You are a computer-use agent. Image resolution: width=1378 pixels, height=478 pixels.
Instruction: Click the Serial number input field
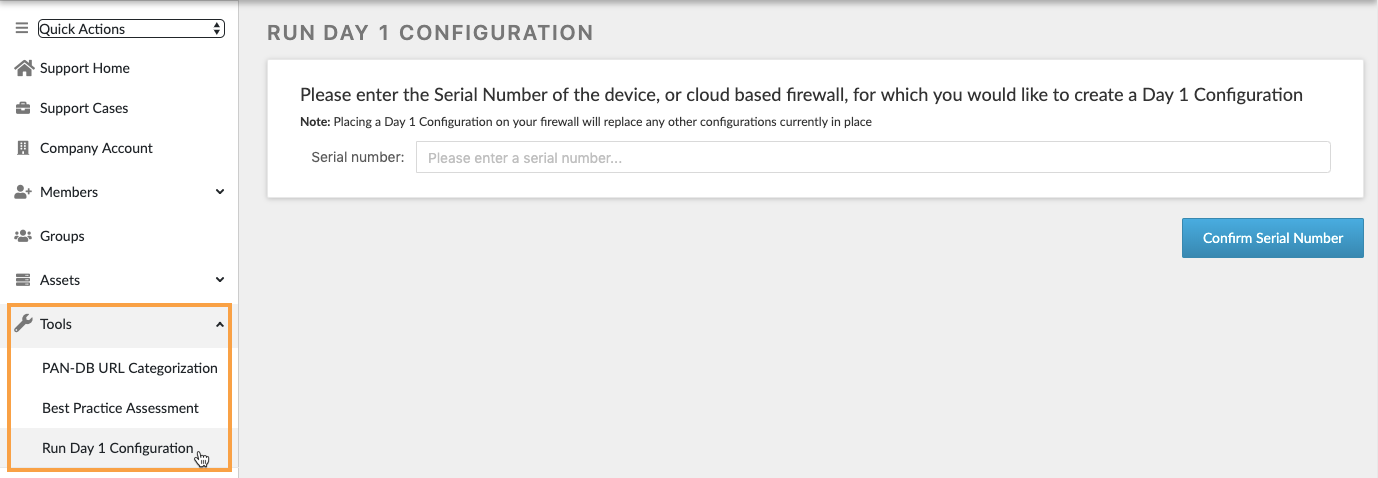(x=872, y=157)
